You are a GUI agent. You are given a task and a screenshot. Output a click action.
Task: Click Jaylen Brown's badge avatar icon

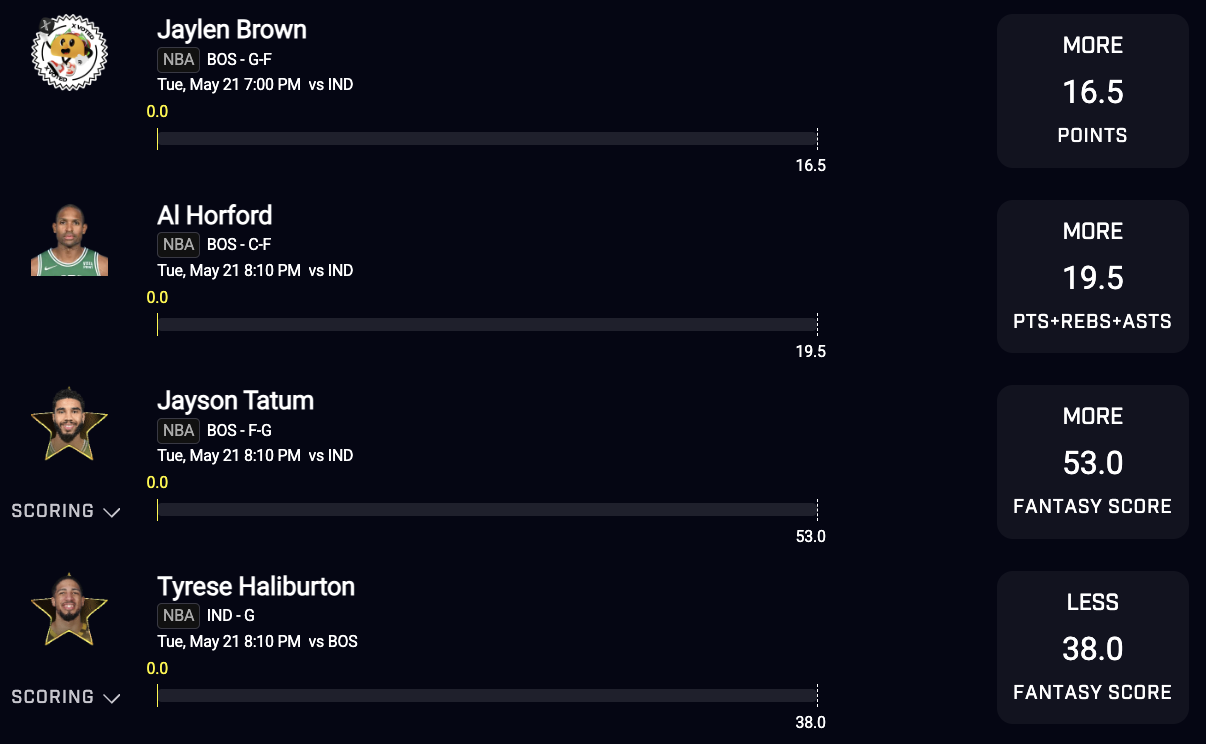(69, 53)
